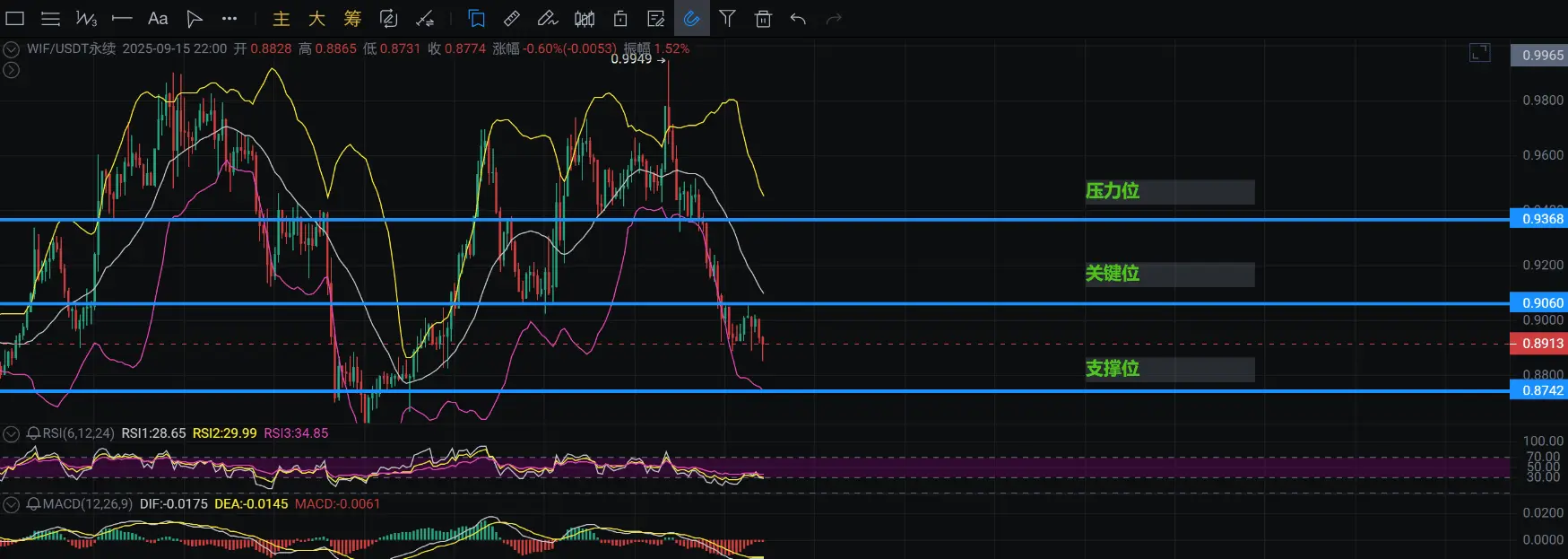The image size is (1568, 559).
Task: Undo the last drawing action
Action: 798,18
